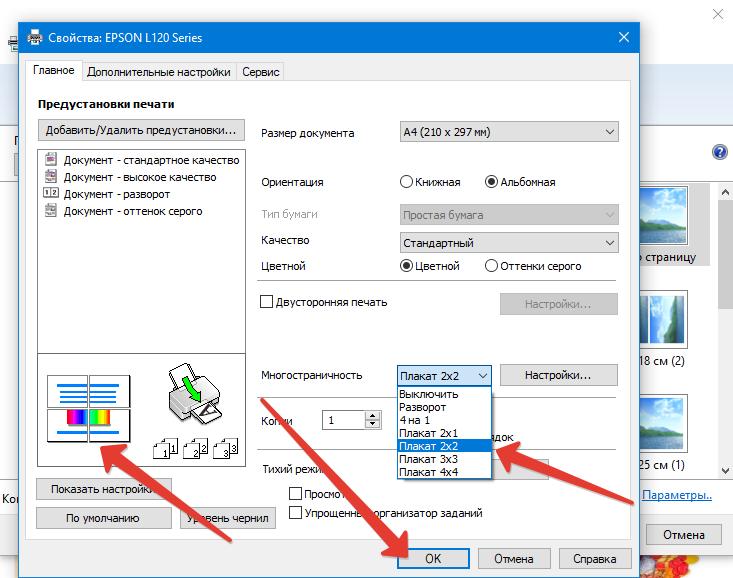733x578 pixels.
Task: Select Документ - оттенок серого preset text
Action: pyautogui.click(x=133, y=211)
